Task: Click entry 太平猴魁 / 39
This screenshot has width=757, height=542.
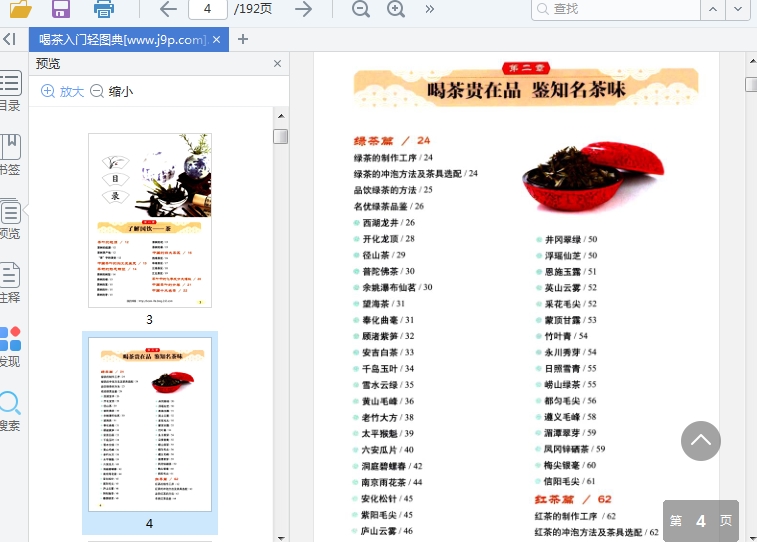Action: pos(388,433)
